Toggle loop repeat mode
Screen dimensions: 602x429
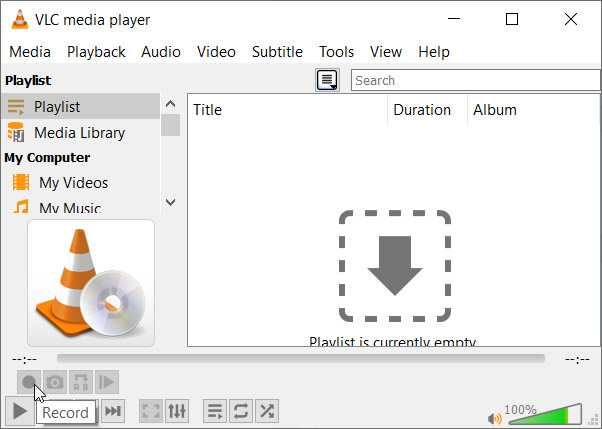pyautogui.click(x=241, y=411)
